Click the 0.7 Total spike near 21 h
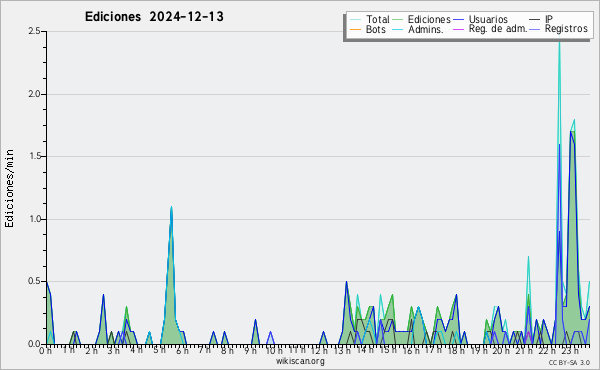This screenshot has width=600, height=370. (x=528, y=257)
